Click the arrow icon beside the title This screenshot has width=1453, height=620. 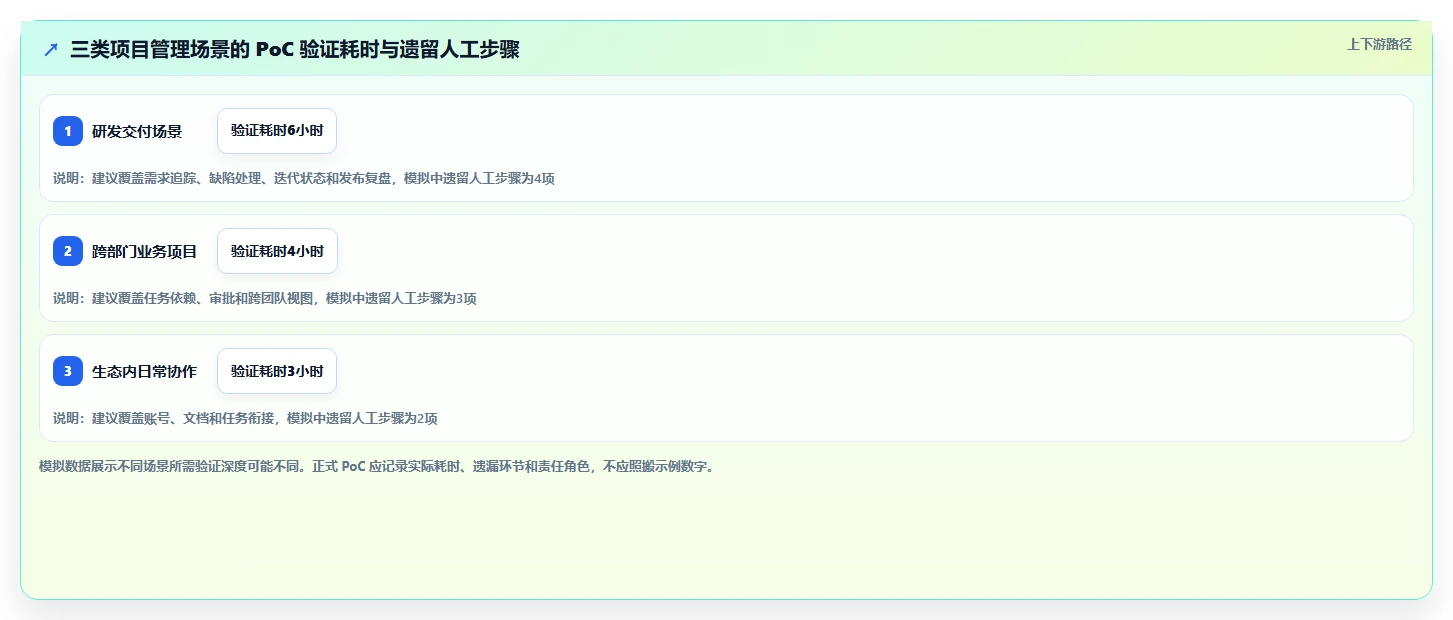tap(51, 50)
